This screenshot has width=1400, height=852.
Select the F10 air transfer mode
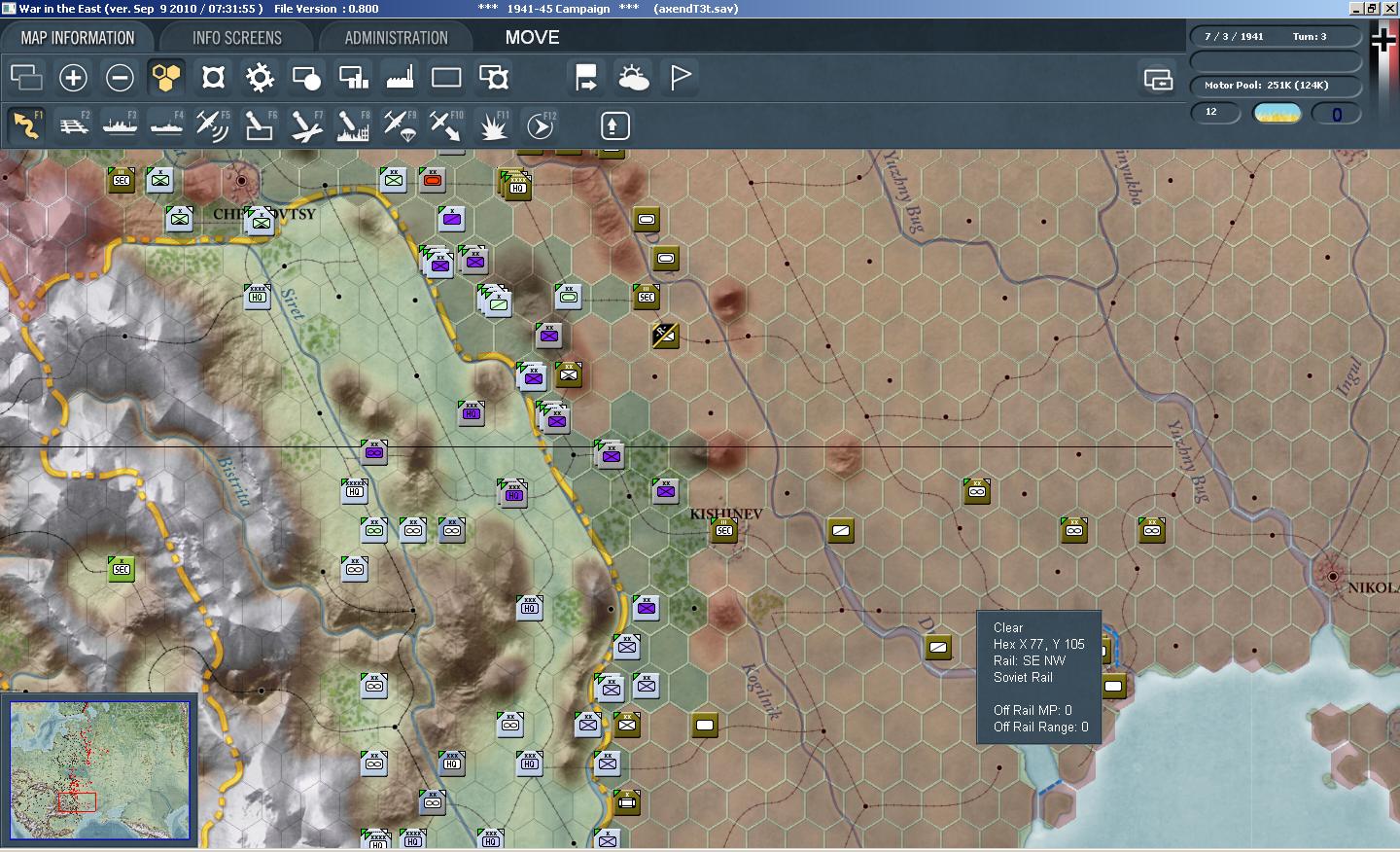pyautogui.click(x=446, y=125)
